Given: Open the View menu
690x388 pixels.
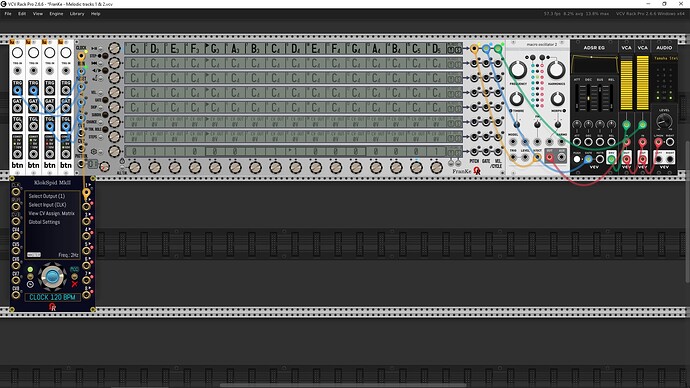Looking at the screenshot, I should (x=38, y=14).
